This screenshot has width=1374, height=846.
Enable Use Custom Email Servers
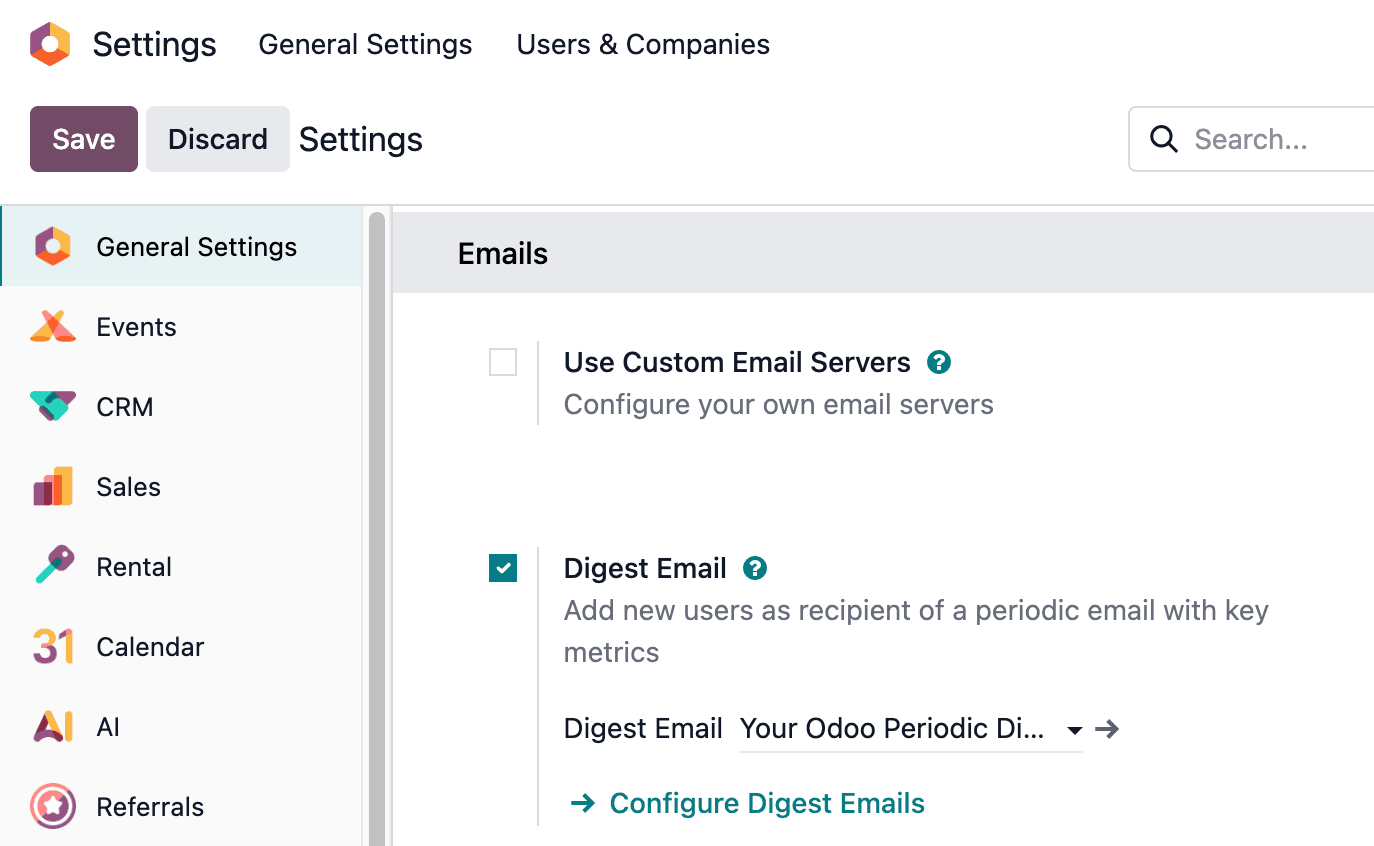pos(502,362)
